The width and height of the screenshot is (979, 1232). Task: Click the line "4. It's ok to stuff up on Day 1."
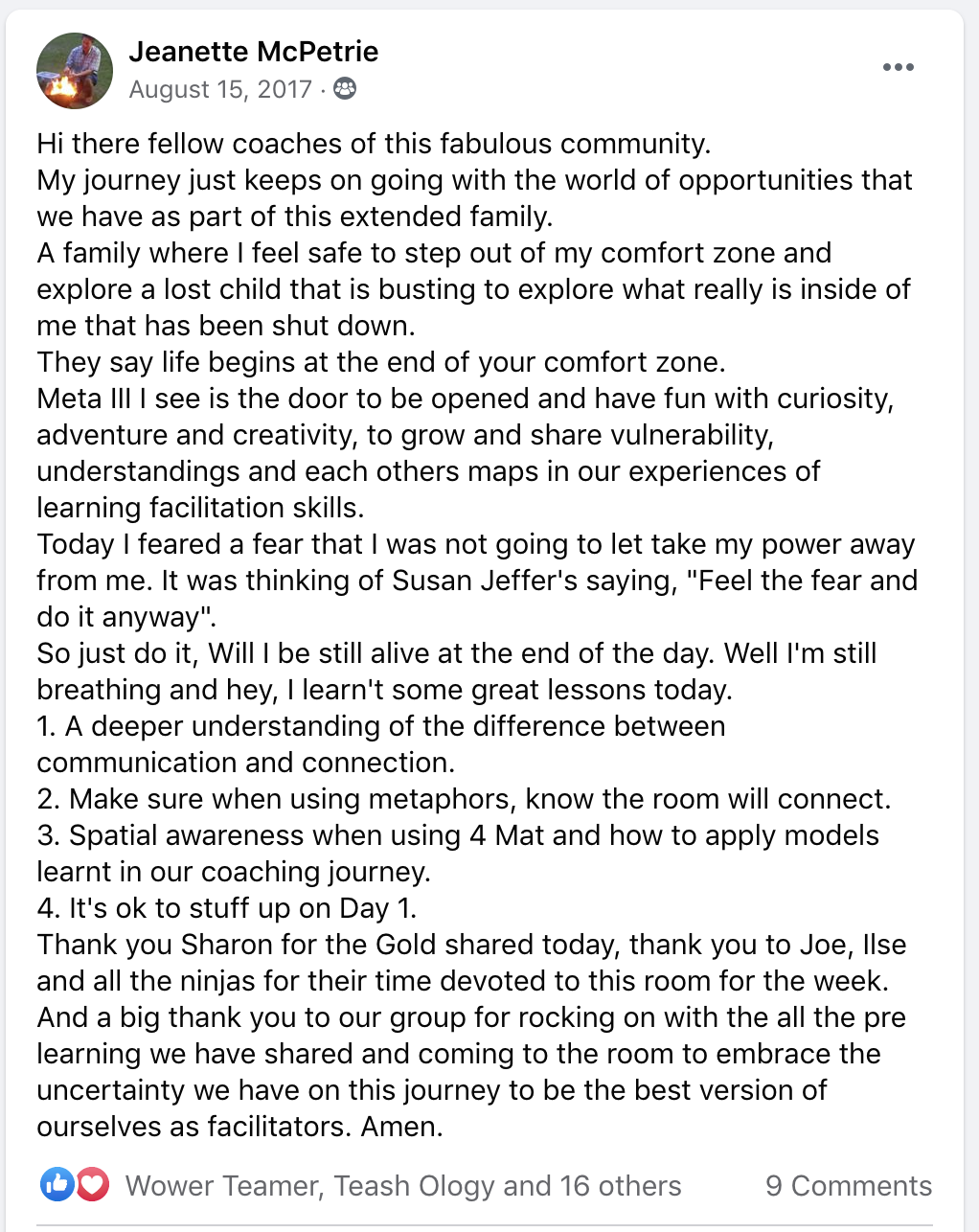(x=227, y=908)
